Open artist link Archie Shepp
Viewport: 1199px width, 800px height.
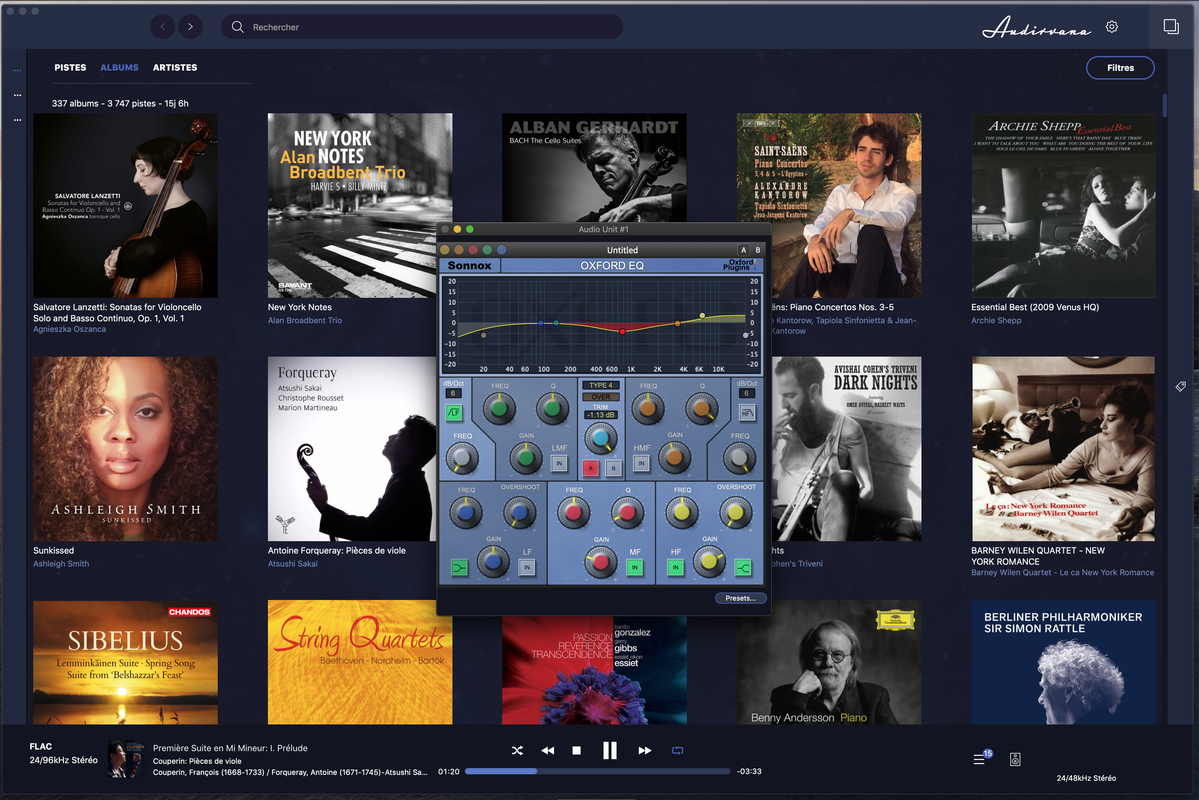pos(996,320)
